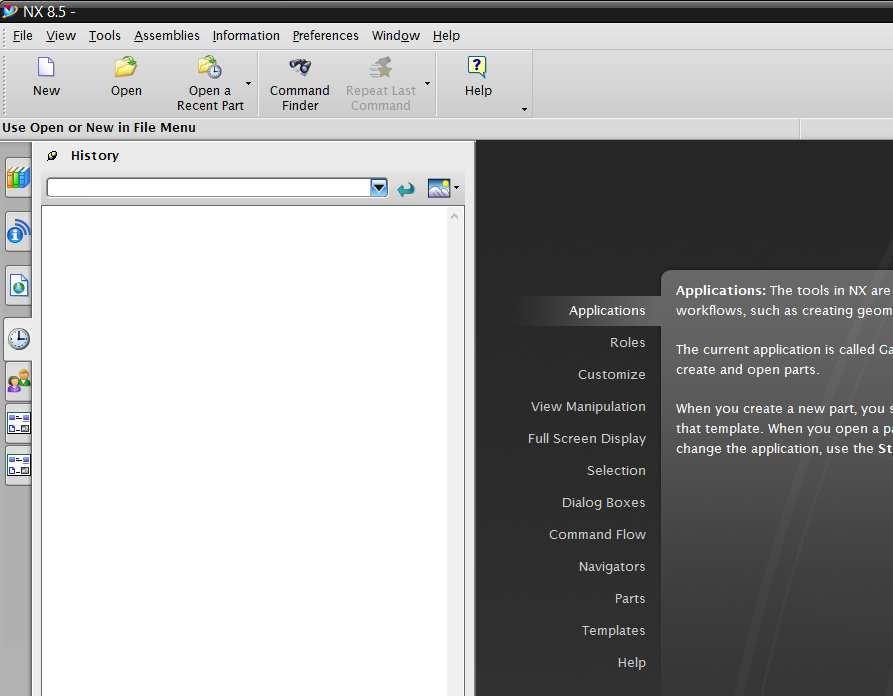The width and height of the screenshot is (893, 696).
Task: Select the Dialog Boxes topic
Action: pyautogui.click(x=604, y=502)
